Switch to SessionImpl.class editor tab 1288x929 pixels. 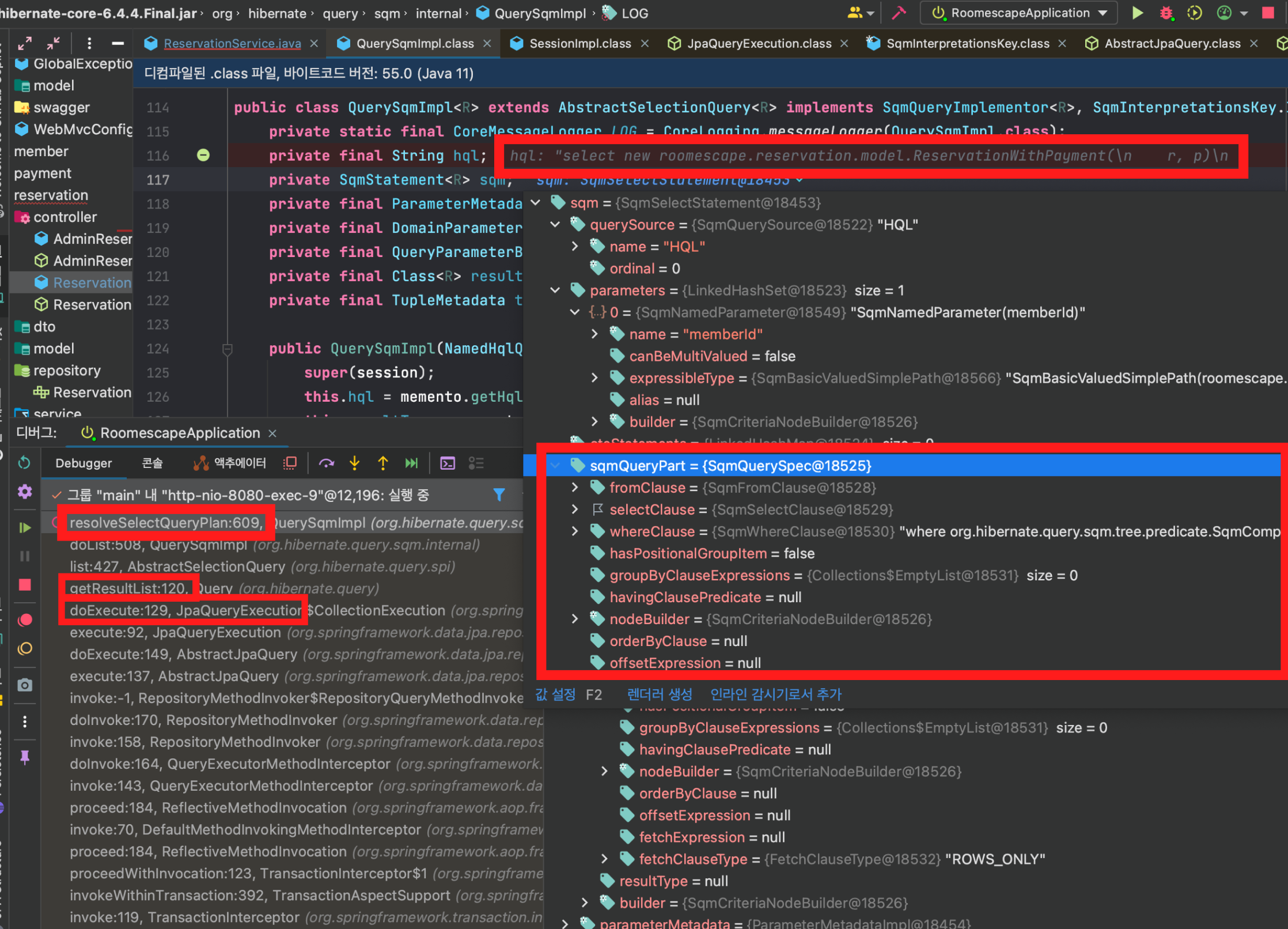(x=579, y=44)
